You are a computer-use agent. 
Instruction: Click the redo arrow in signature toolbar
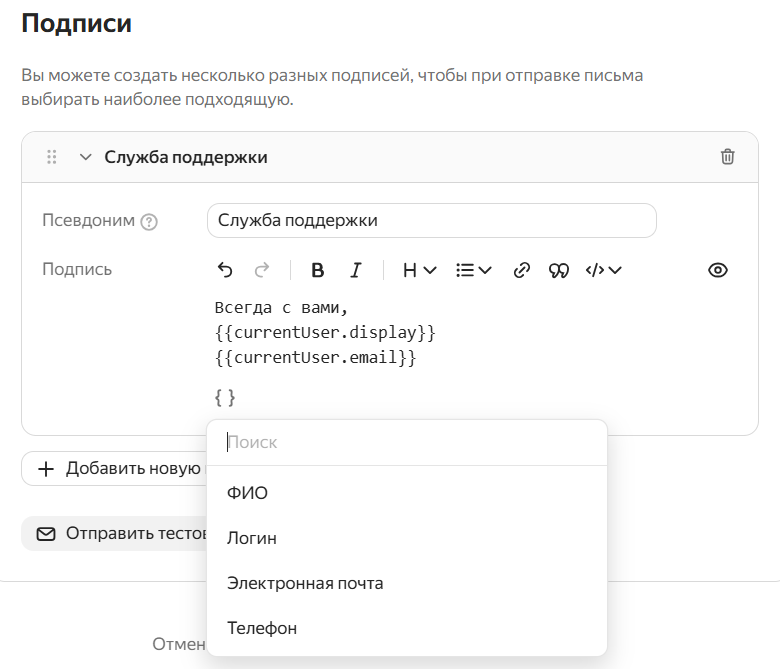[262, 270]
